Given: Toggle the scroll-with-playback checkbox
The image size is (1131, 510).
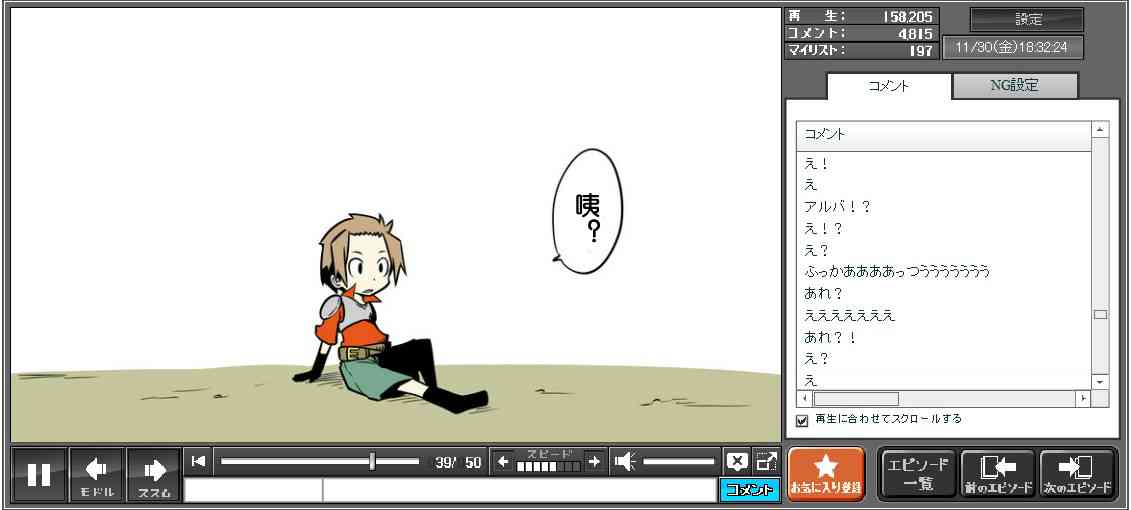Looking at the screenshot, I should (x=802, y=420).
